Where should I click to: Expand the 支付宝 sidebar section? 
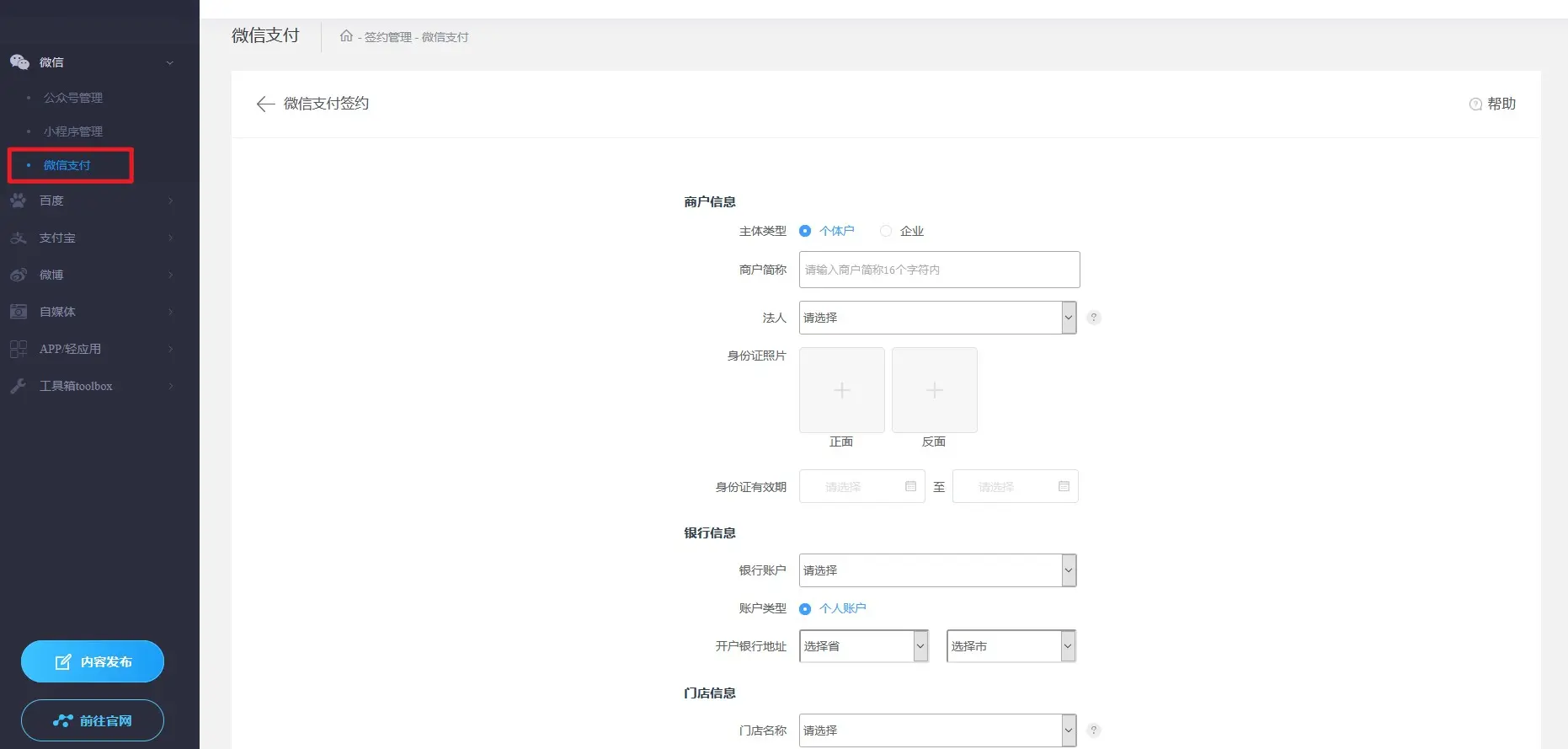(170, 238)
